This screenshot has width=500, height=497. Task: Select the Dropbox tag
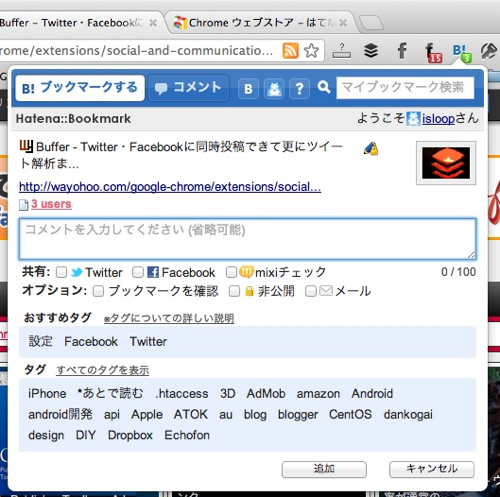130,435
